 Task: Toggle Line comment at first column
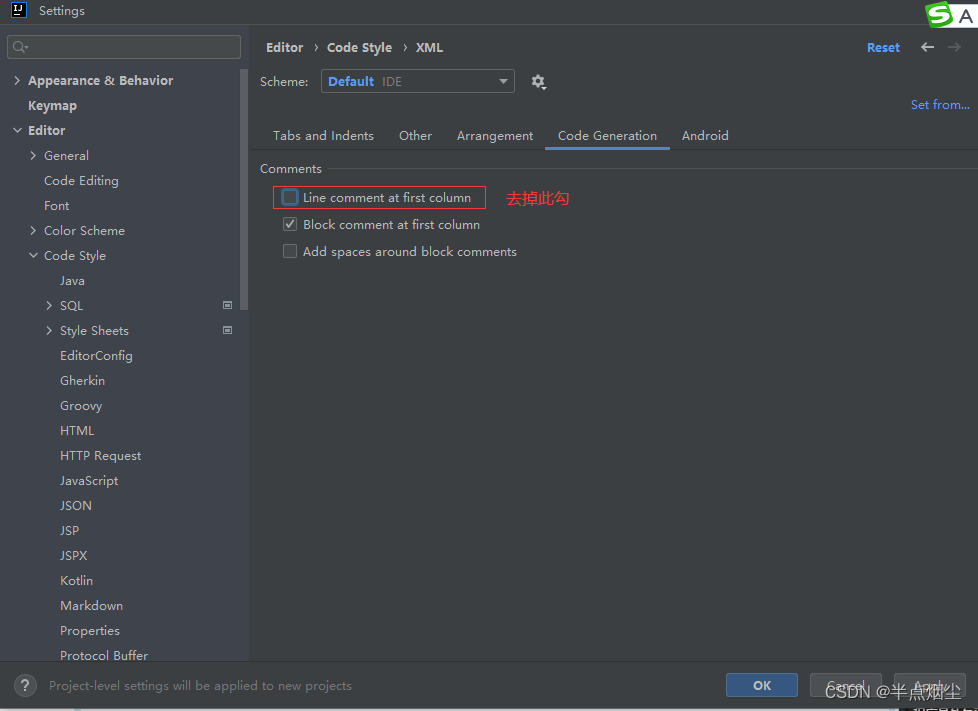click(290, 197)
